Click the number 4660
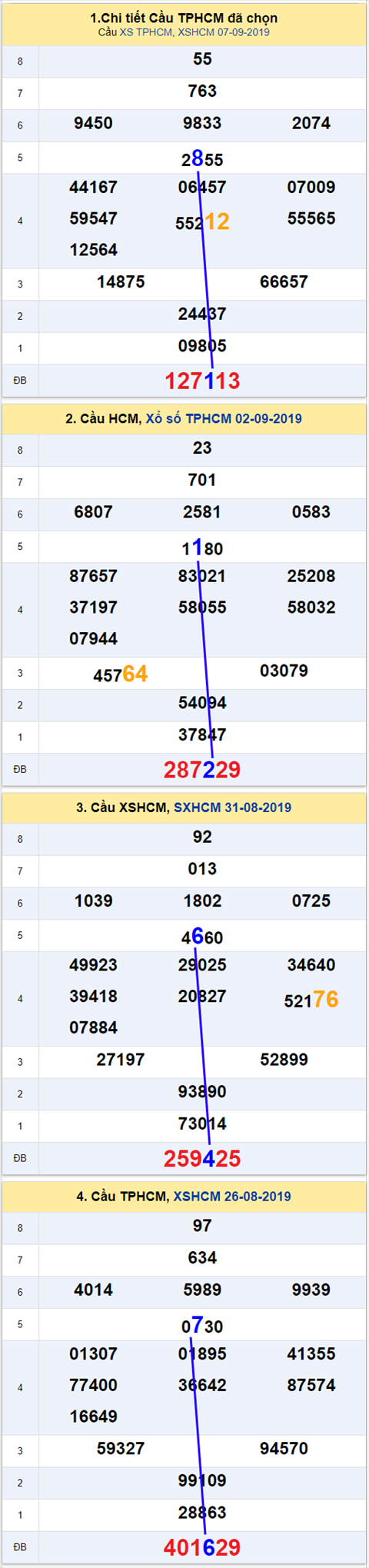This screenshot has width=369, height=1568. (x=202, y=937)
